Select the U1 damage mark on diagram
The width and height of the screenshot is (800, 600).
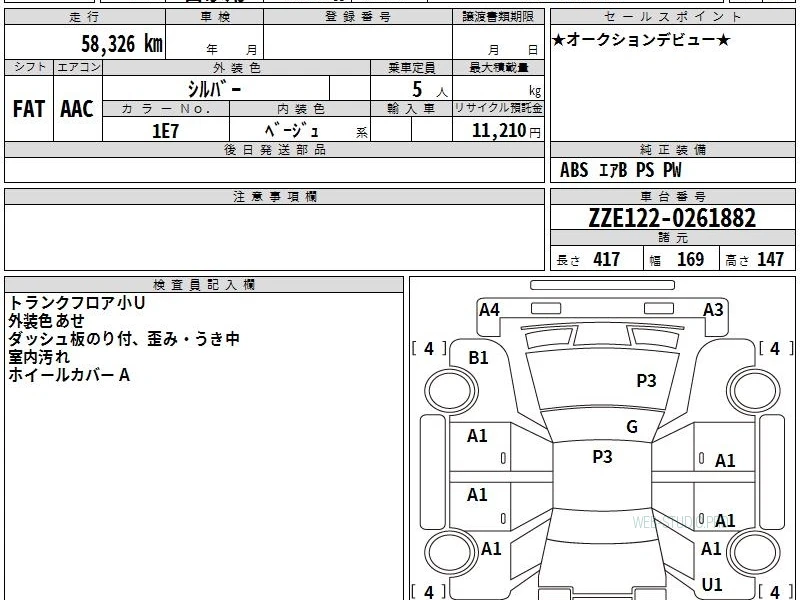(x=712, y=585)
